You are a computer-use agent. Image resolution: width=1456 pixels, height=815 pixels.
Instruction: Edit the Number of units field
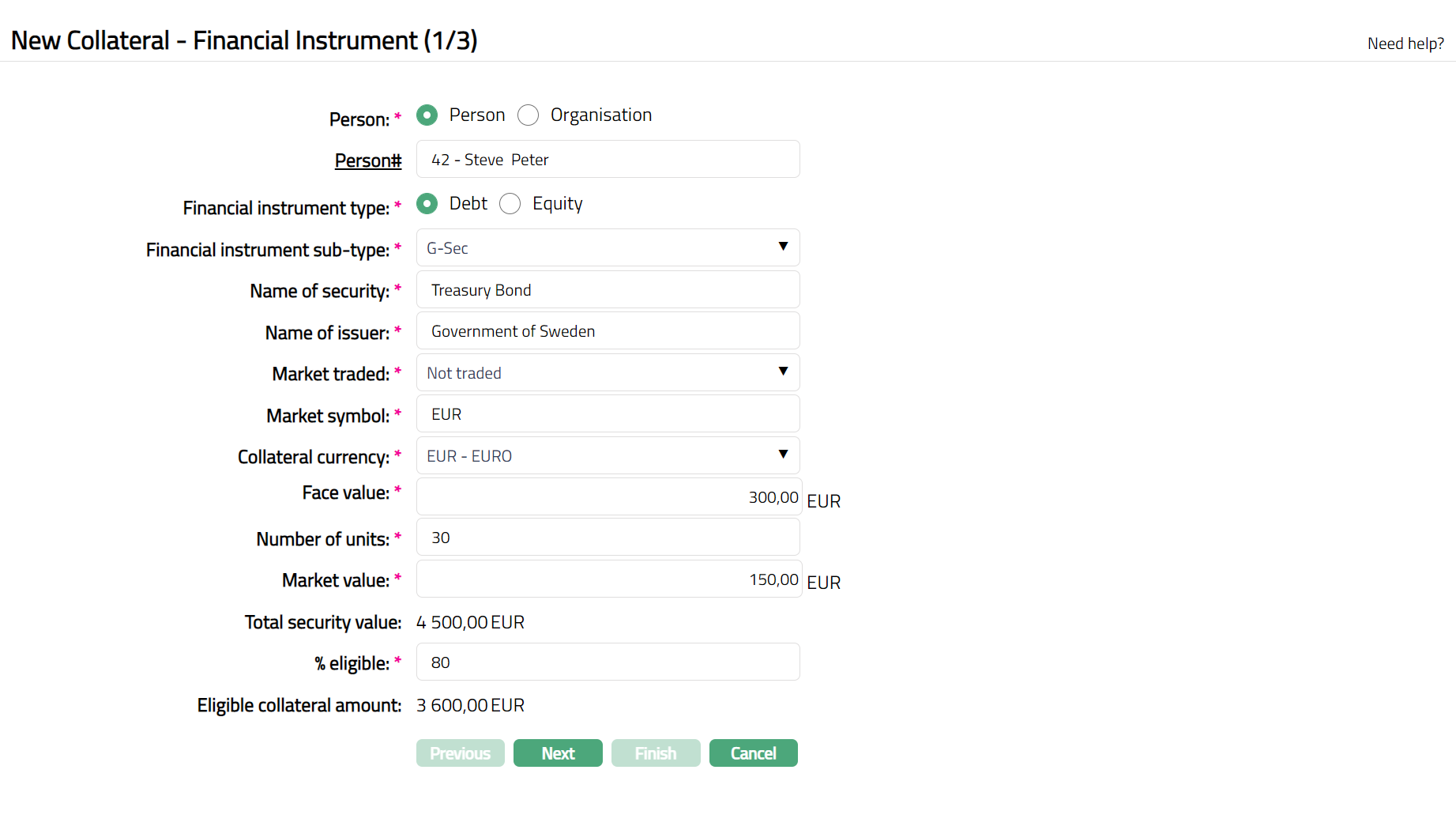coord(608,538)
